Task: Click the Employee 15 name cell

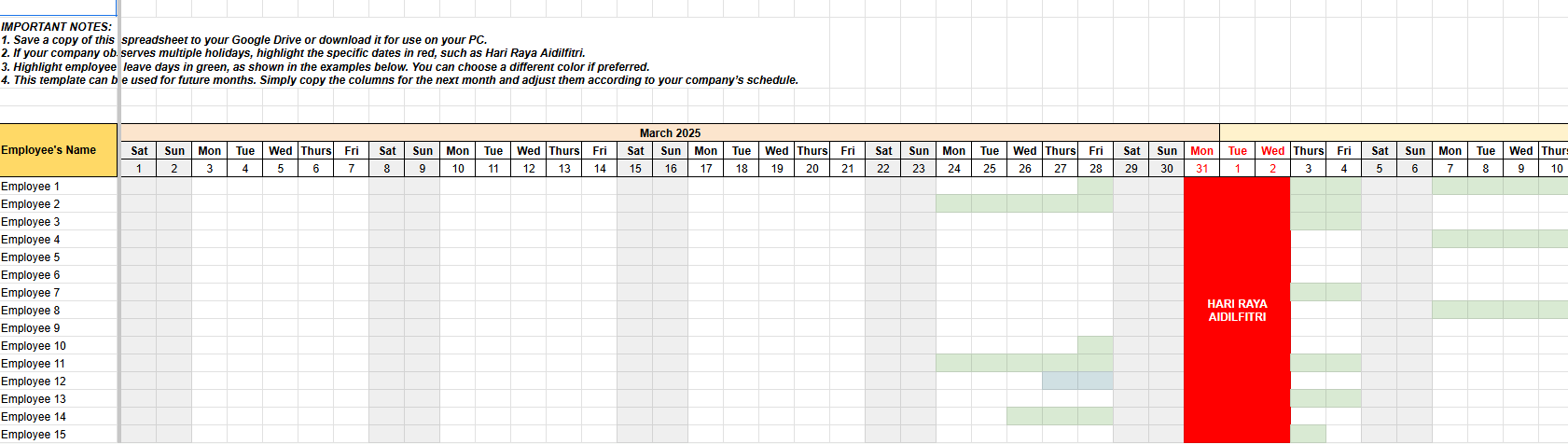Action: coord(58,435)
